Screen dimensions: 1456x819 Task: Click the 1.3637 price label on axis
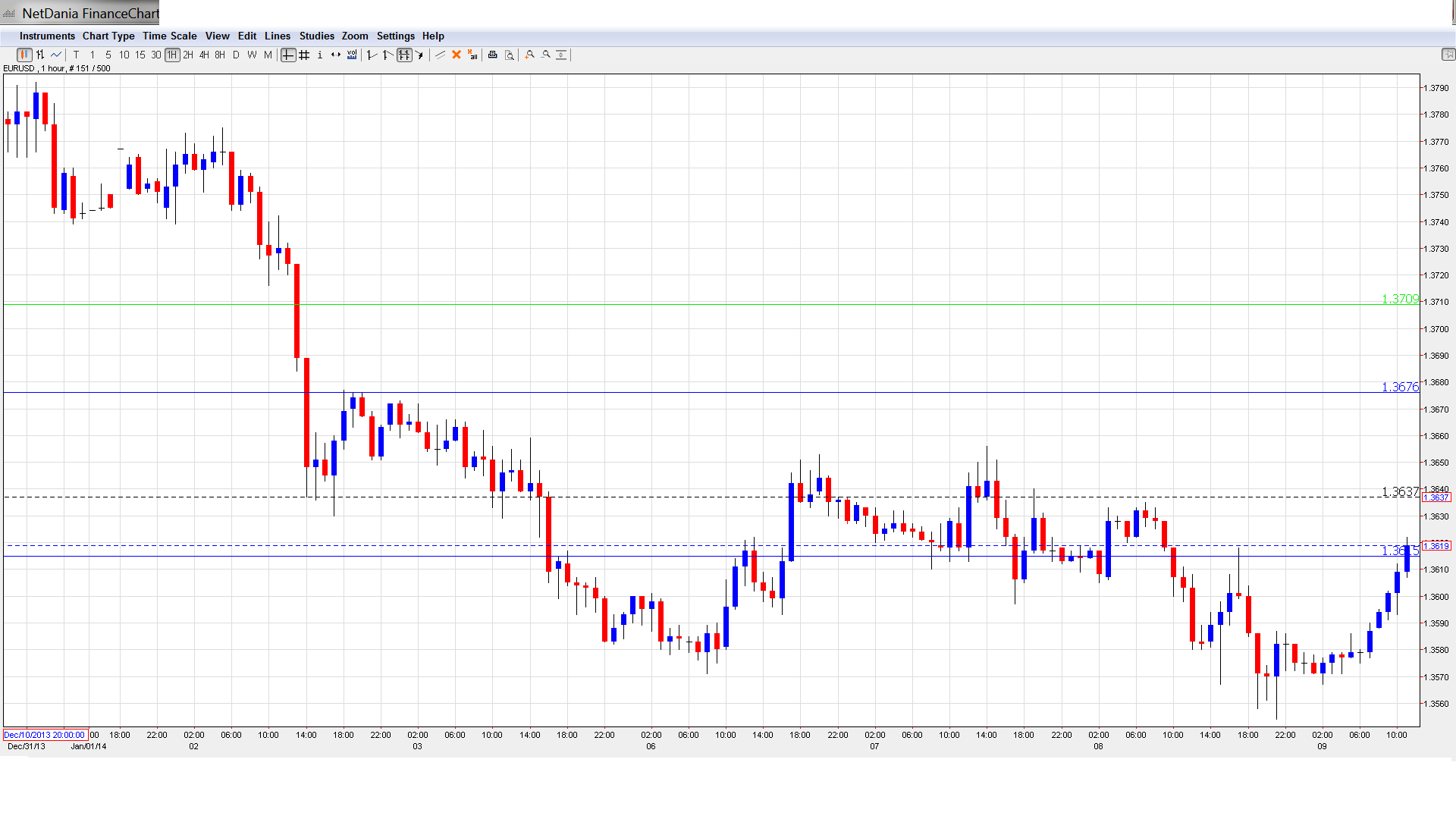pyautogui.click(x=1436, y=497)
